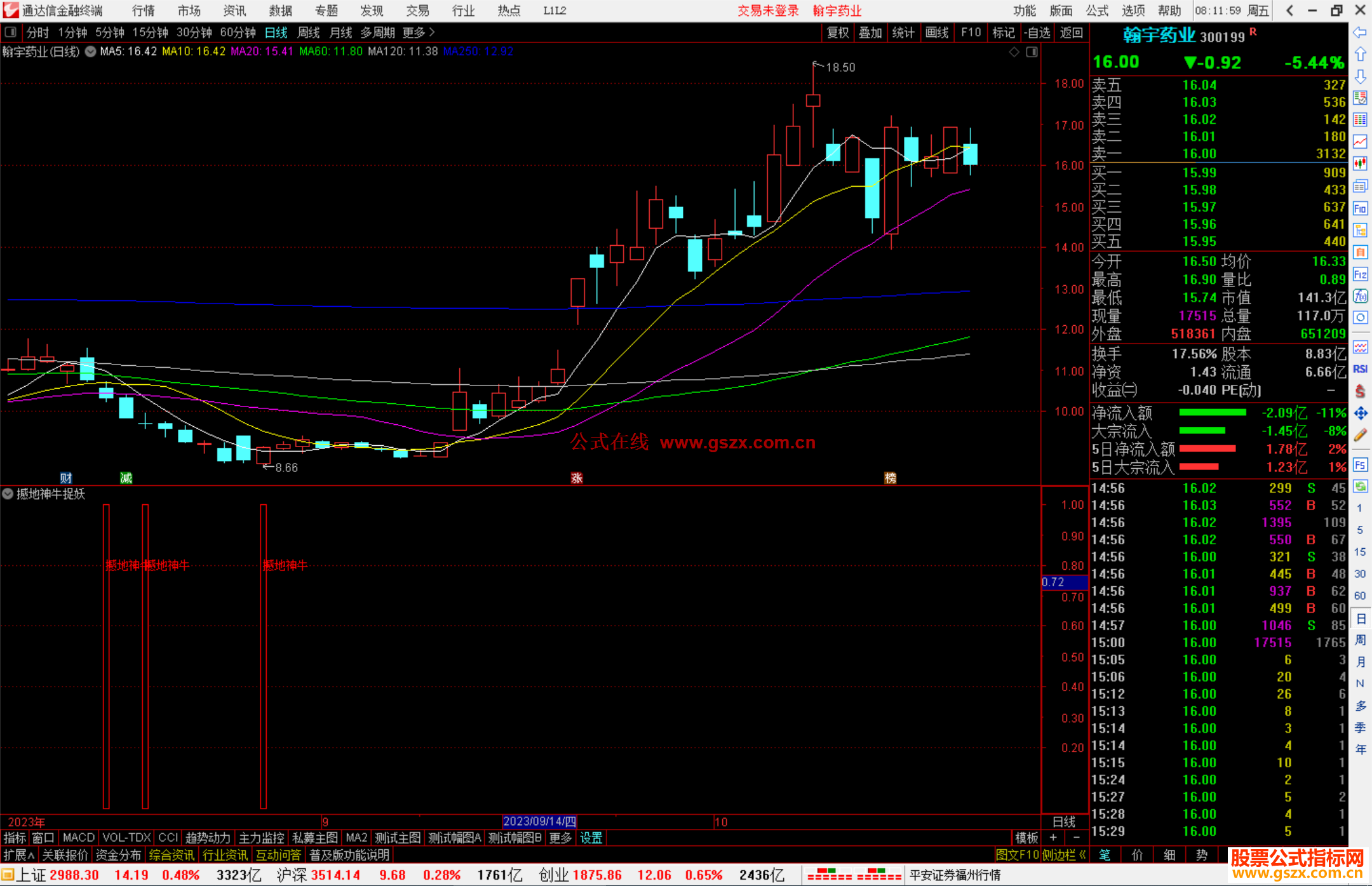This screenshot has height=886, width=1372.
Task: Click the F12 sidebar icon
Action: point(1360,274)
